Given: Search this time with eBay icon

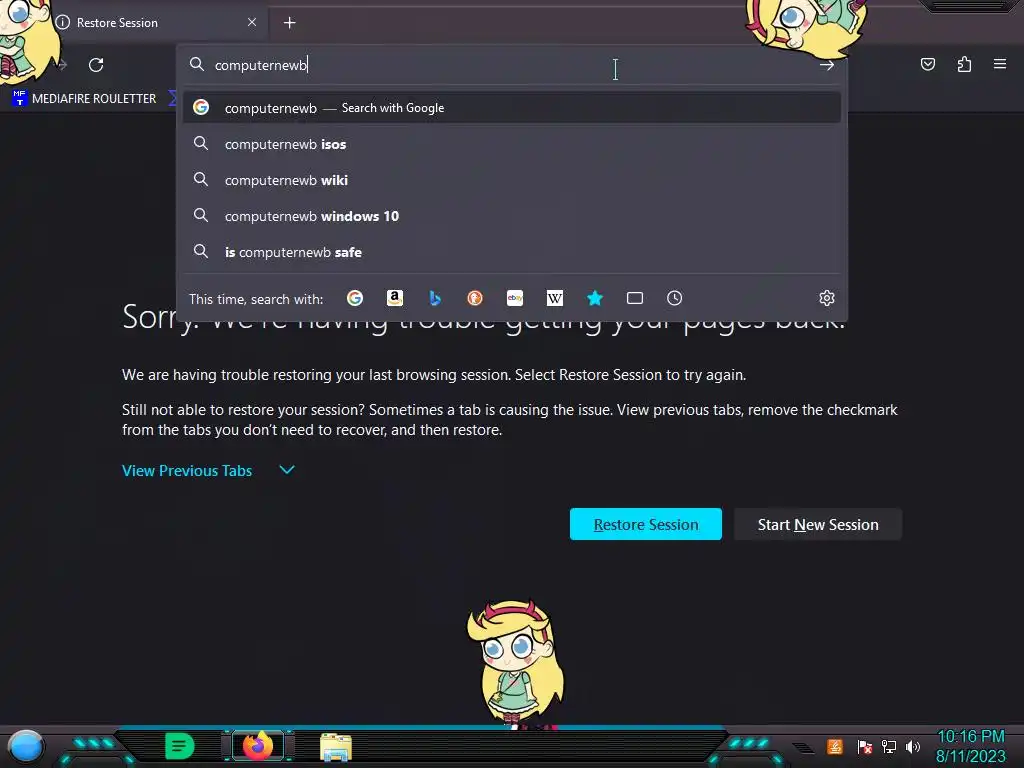Looking at the screenshot, I should point(515,298).
